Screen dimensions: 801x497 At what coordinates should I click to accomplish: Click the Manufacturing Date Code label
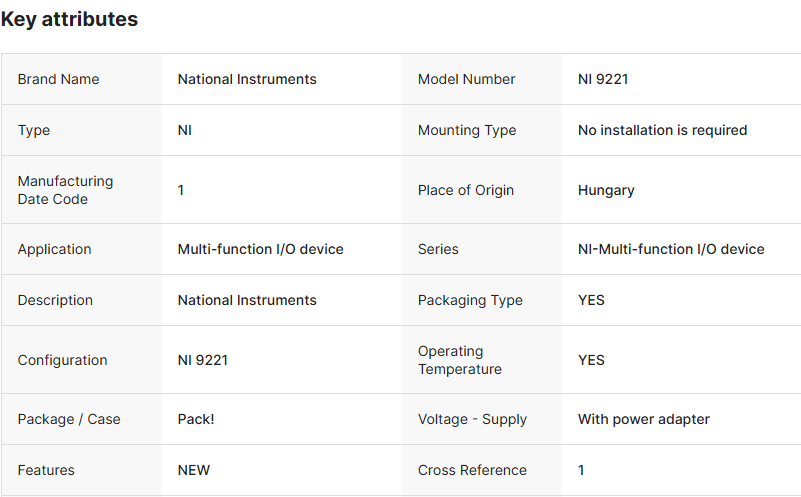pyautogui.click(x=65, y=190)
